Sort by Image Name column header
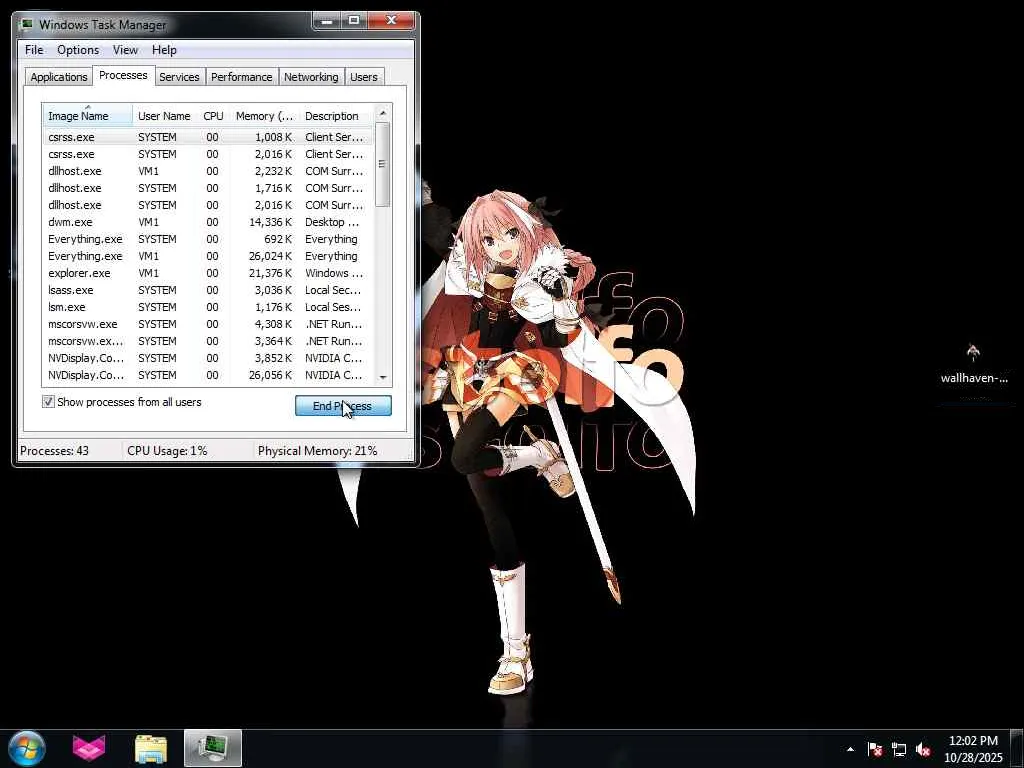1024x768 pixels. [x=88, y=116]
